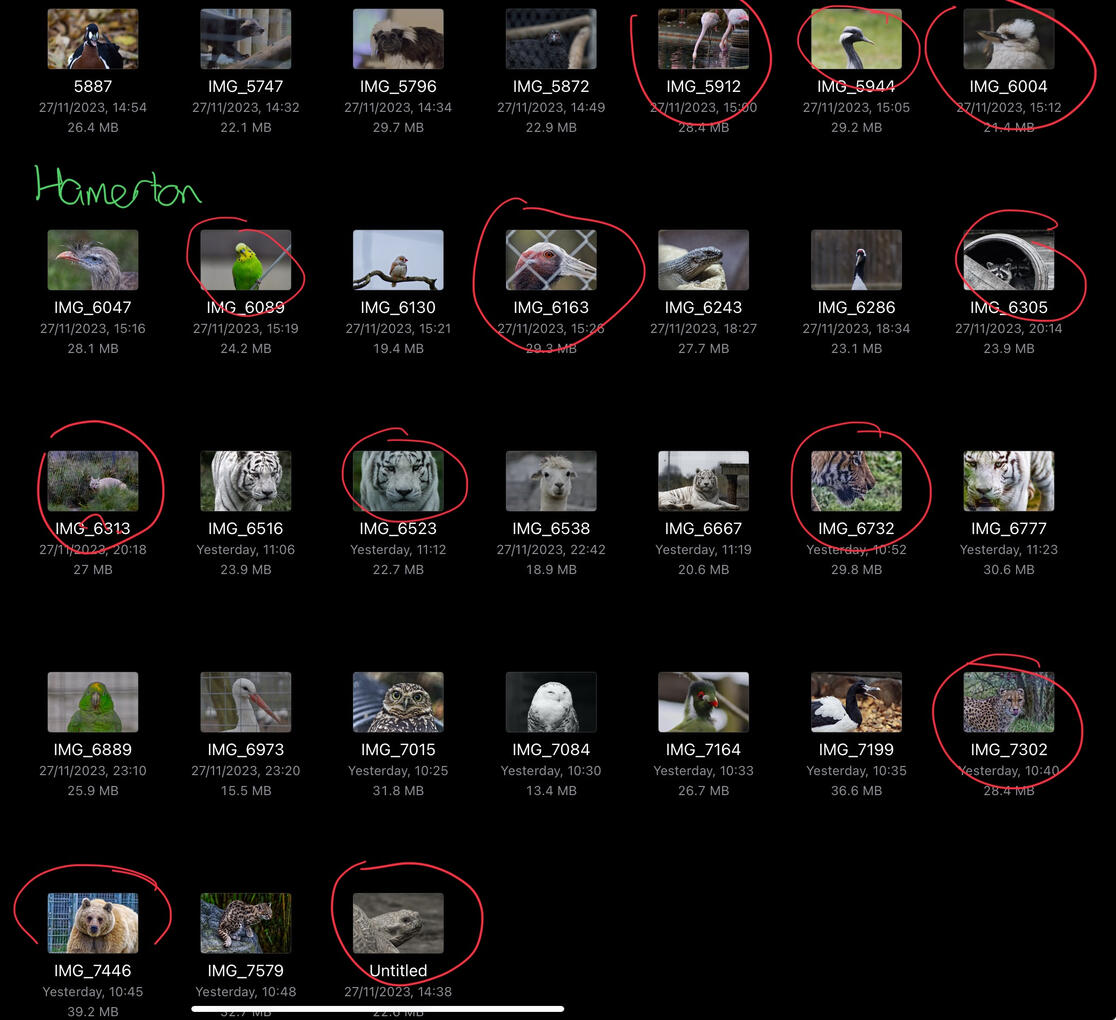Open the IMG_6089 green budgie photo
Screen dimensions: 1116x1020
click(245, 260)
